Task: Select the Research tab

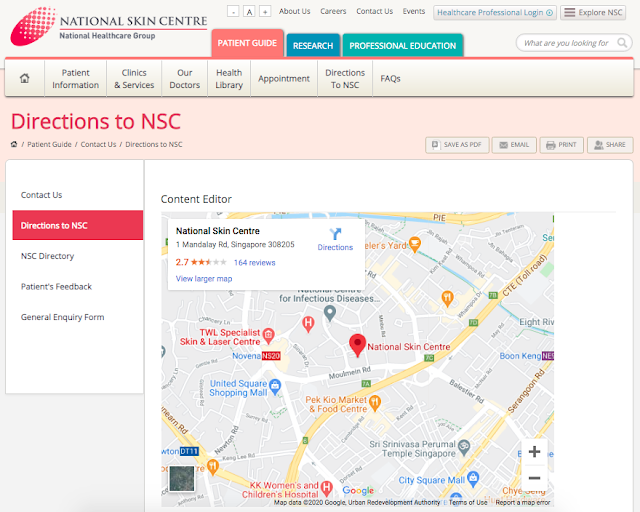Action: (x=313, y=45)
